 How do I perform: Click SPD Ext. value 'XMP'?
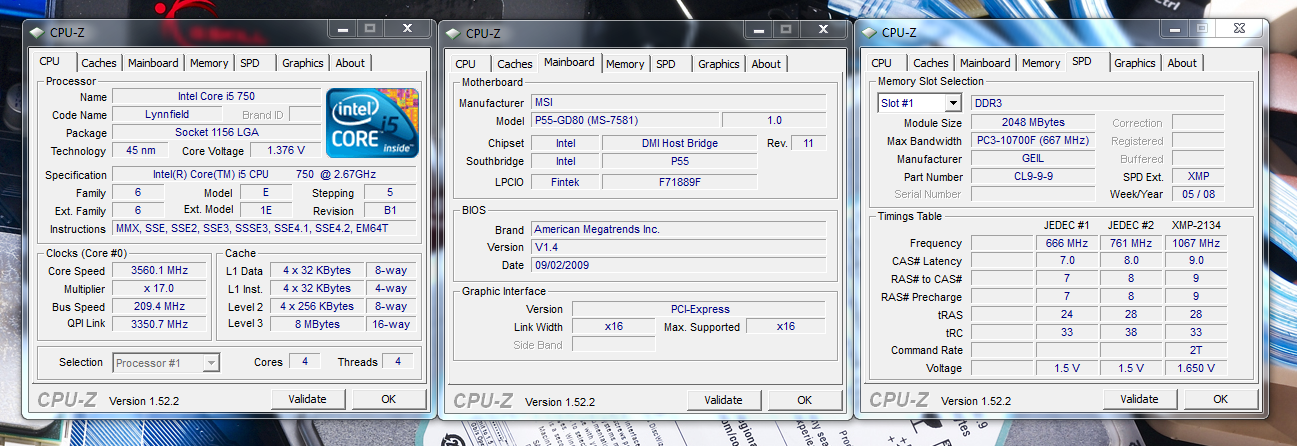coord(1198,177)
